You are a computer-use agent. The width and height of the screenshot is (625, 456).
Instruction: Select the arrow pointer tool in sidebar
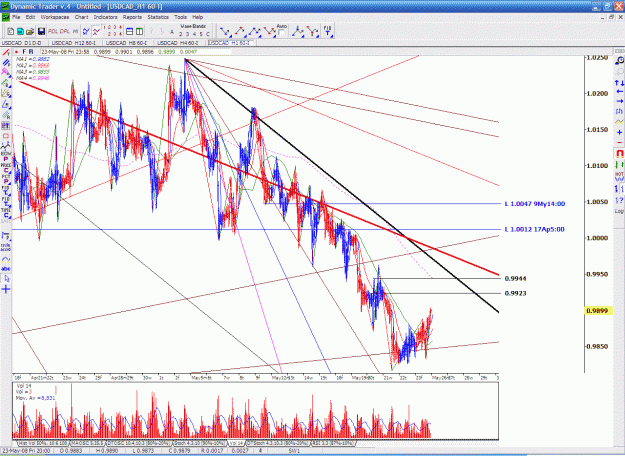[6, 279]
